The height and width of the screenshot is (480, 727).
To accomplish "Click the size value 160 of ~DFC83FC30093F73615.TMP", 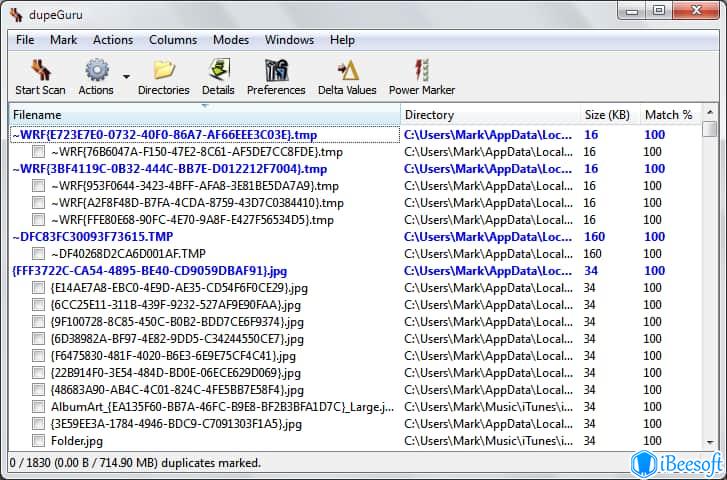I will 594,237.
